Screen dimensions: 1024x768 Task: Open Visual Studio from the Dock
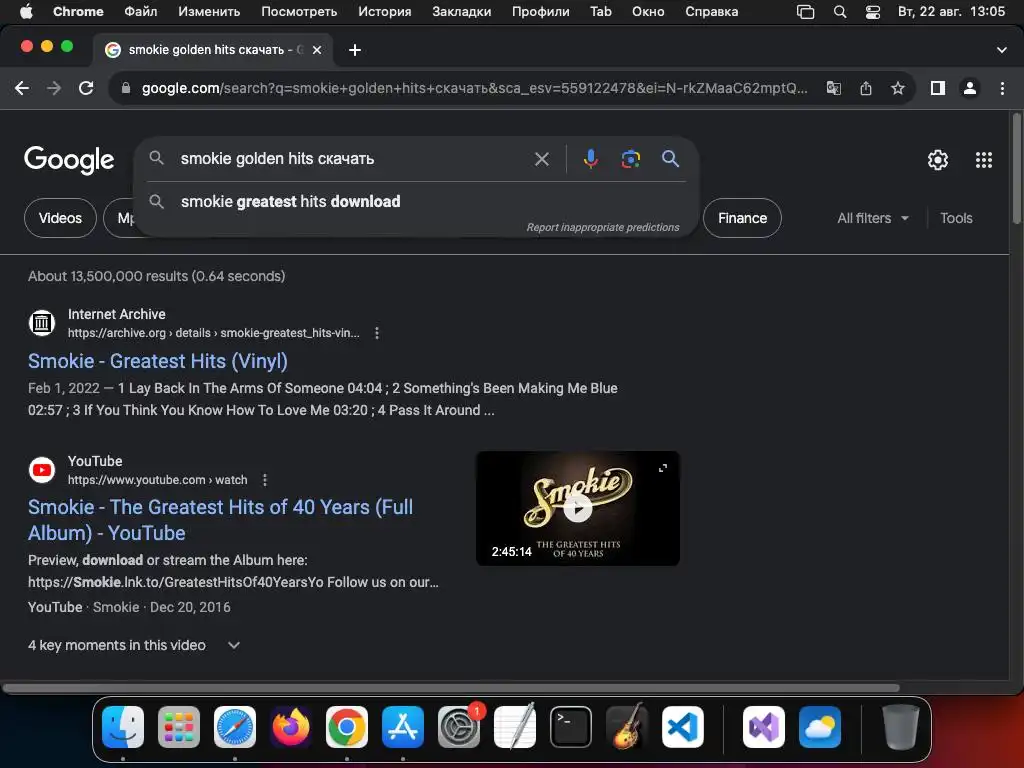[763, 727]
